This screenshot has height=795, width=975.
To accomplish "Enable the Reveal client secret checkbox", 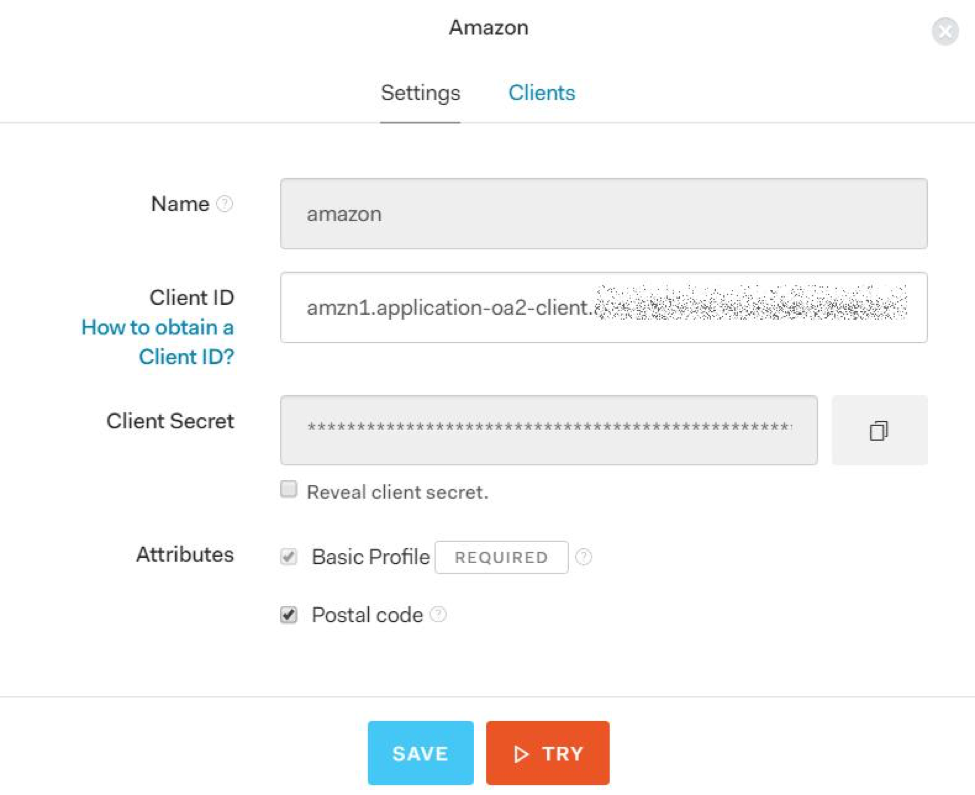I will [289, 490].
